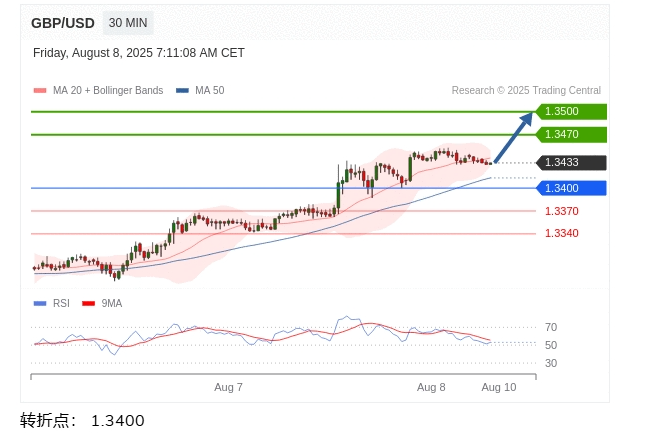Click the MA 20 + Bollinger Bands legend swatch
Image resolution: width=652 pixels, height=445 pixels.
(x=40, y=90)
